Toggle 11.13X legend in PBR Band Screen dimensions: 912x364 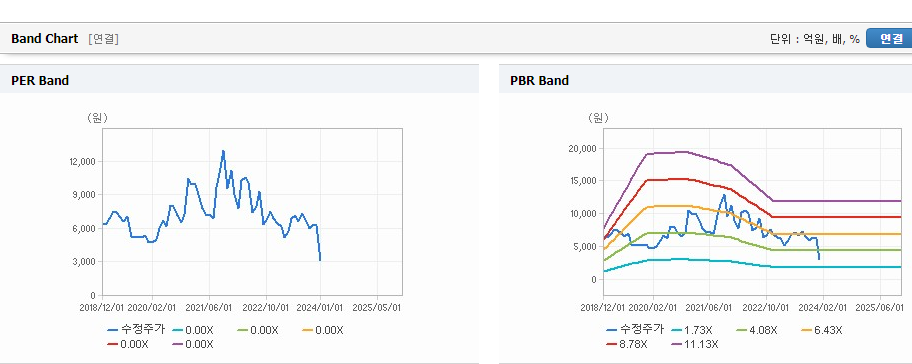point(695,344)
